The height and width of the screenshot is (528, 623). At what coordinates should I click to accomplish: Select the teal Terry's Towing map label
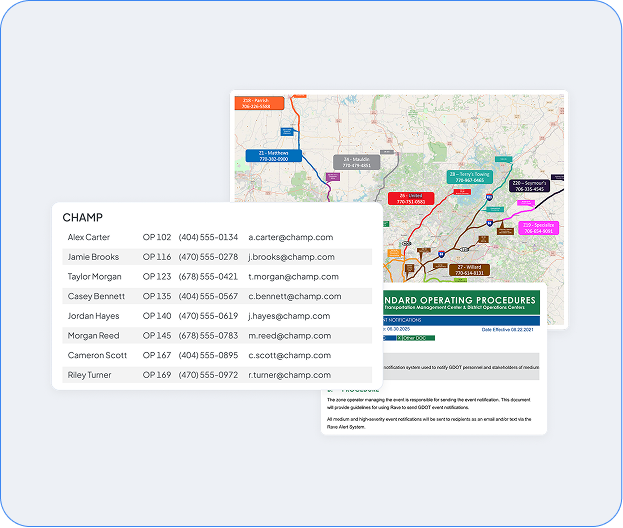click(x=470, y=177)
